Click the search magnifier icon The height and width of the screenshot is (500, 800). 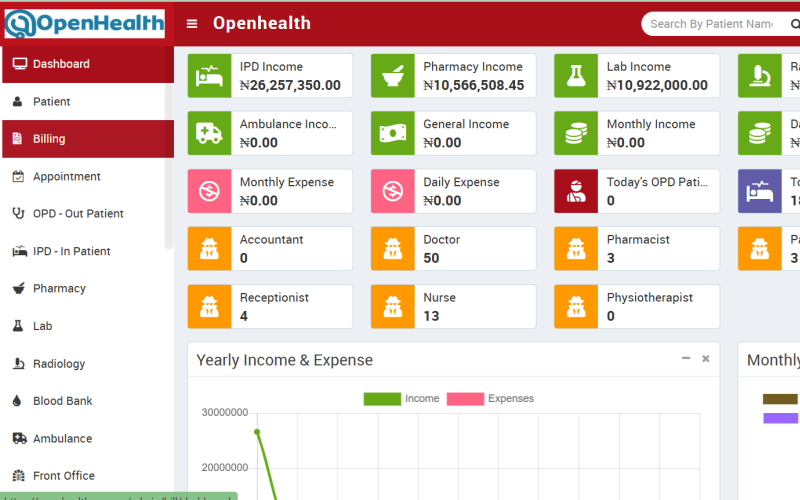(x=795, y=24)
